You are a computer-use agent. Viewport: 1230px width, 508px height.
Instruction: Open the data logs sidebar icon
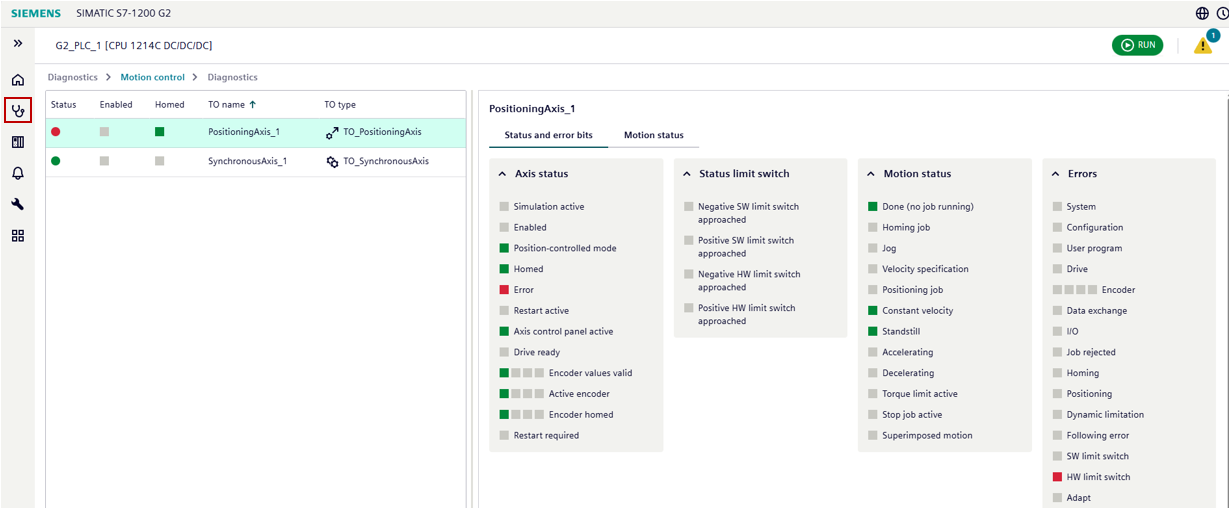tap(18, 142)
